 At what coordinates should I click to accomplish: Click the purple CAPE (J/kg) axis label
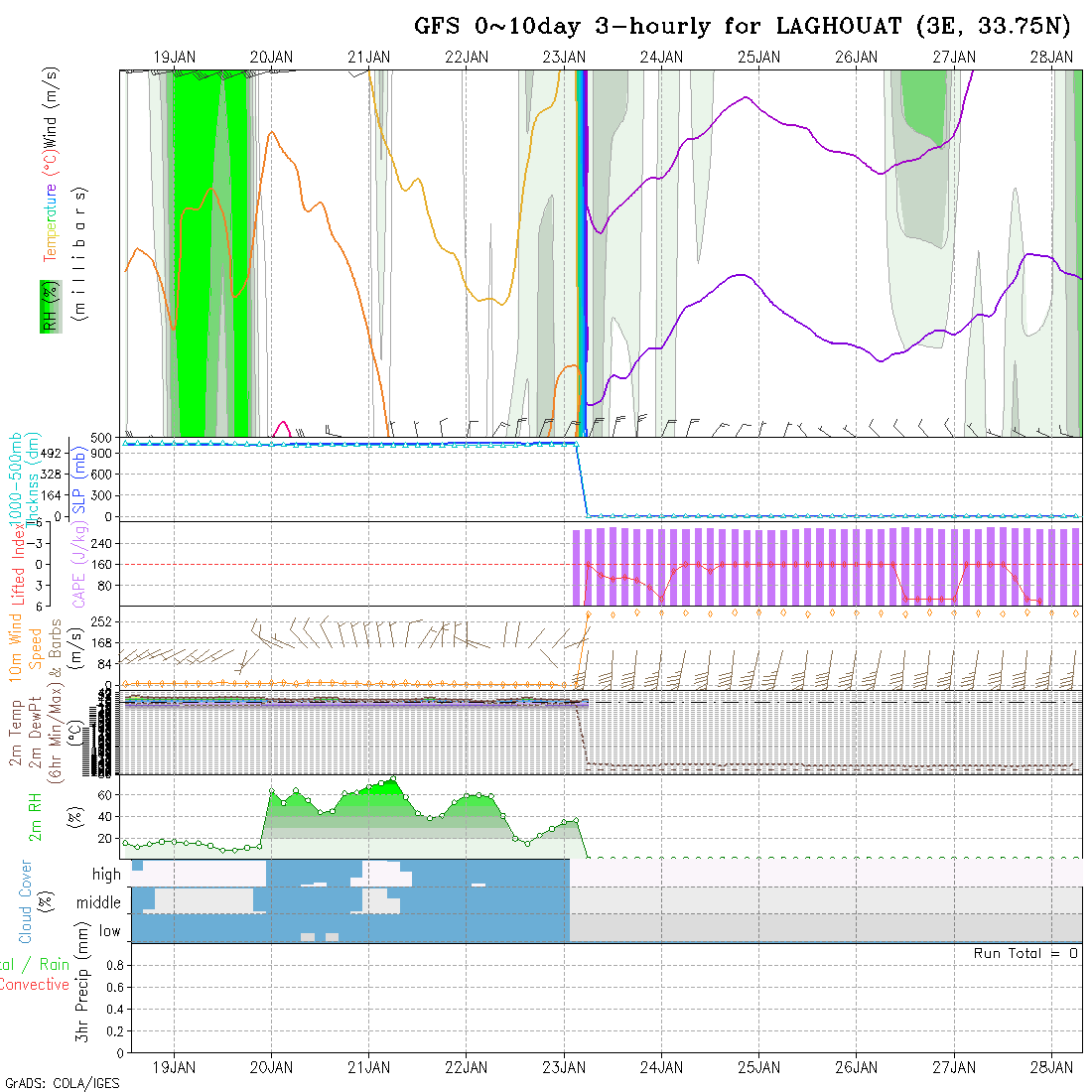pyautogui.click(x=79, y=565)
